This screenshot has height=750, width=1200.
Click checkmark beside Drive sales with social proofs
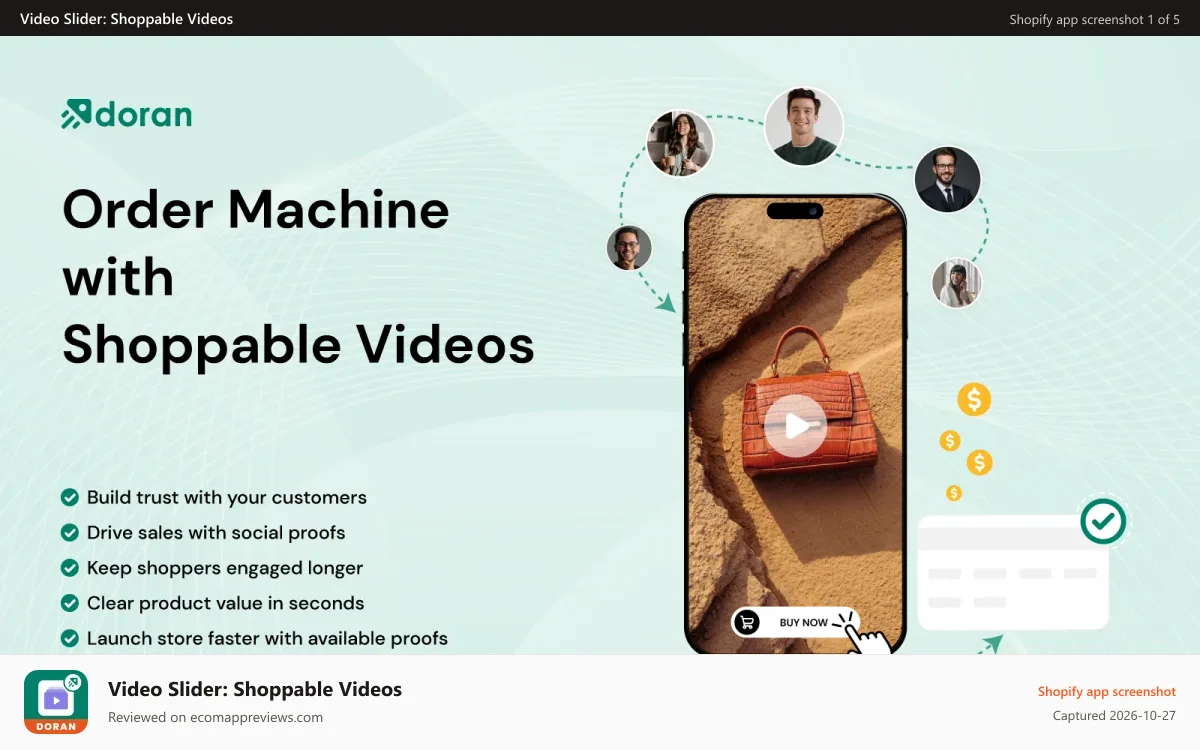(70, 532)
